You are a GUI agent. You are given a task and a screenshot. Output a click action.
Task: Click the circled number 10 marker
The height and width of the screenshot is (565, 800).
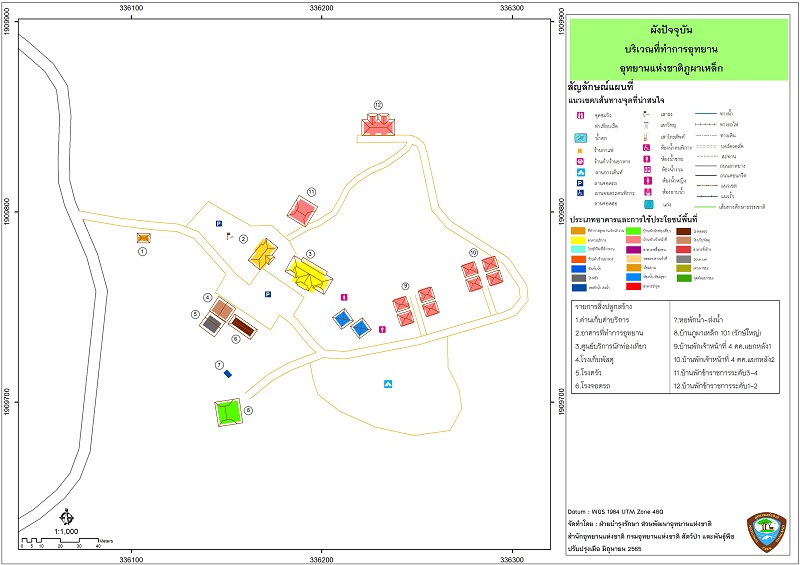[473, 252]
